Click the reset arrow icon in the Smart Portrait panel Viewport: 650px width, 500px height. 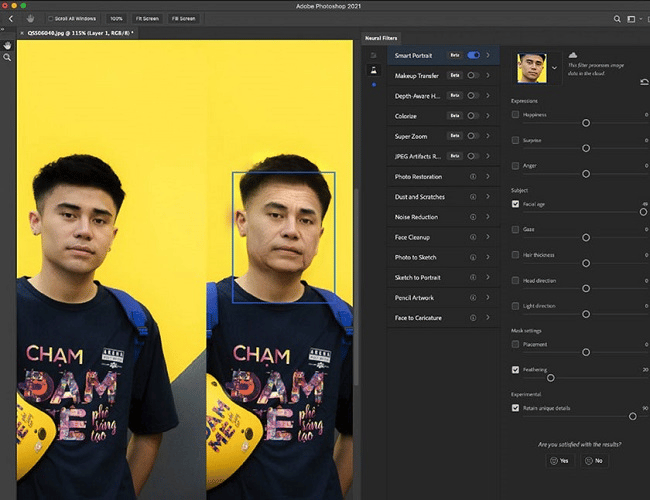pyautogui.click(x=643, y=82)
